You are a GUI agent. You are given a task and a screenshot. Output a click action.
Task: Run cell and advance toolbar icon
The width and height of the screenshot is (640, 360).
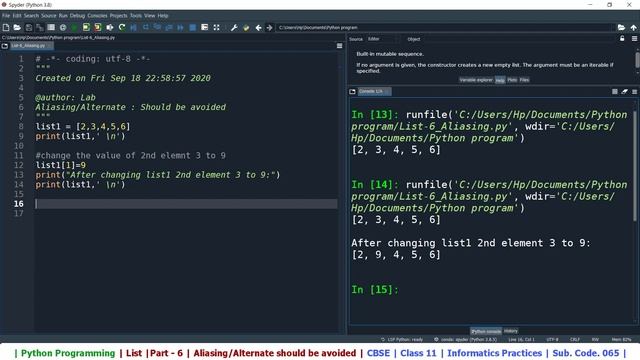pyautogui.click(x=98, y=27)
